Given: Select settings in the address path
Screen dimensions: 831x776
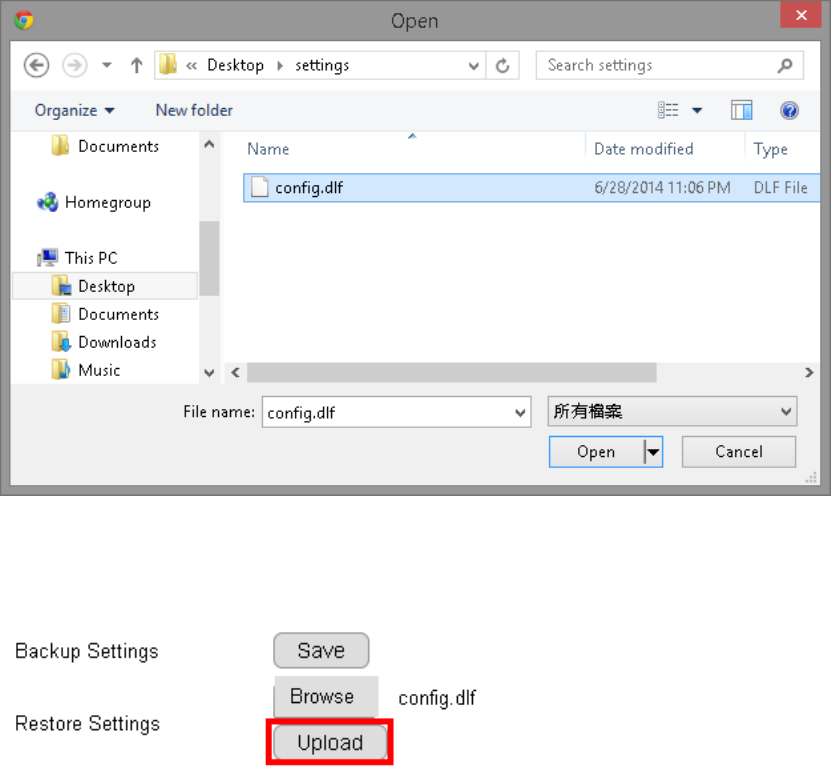Looking at the screenshot, I should click(x=322, y=65).
